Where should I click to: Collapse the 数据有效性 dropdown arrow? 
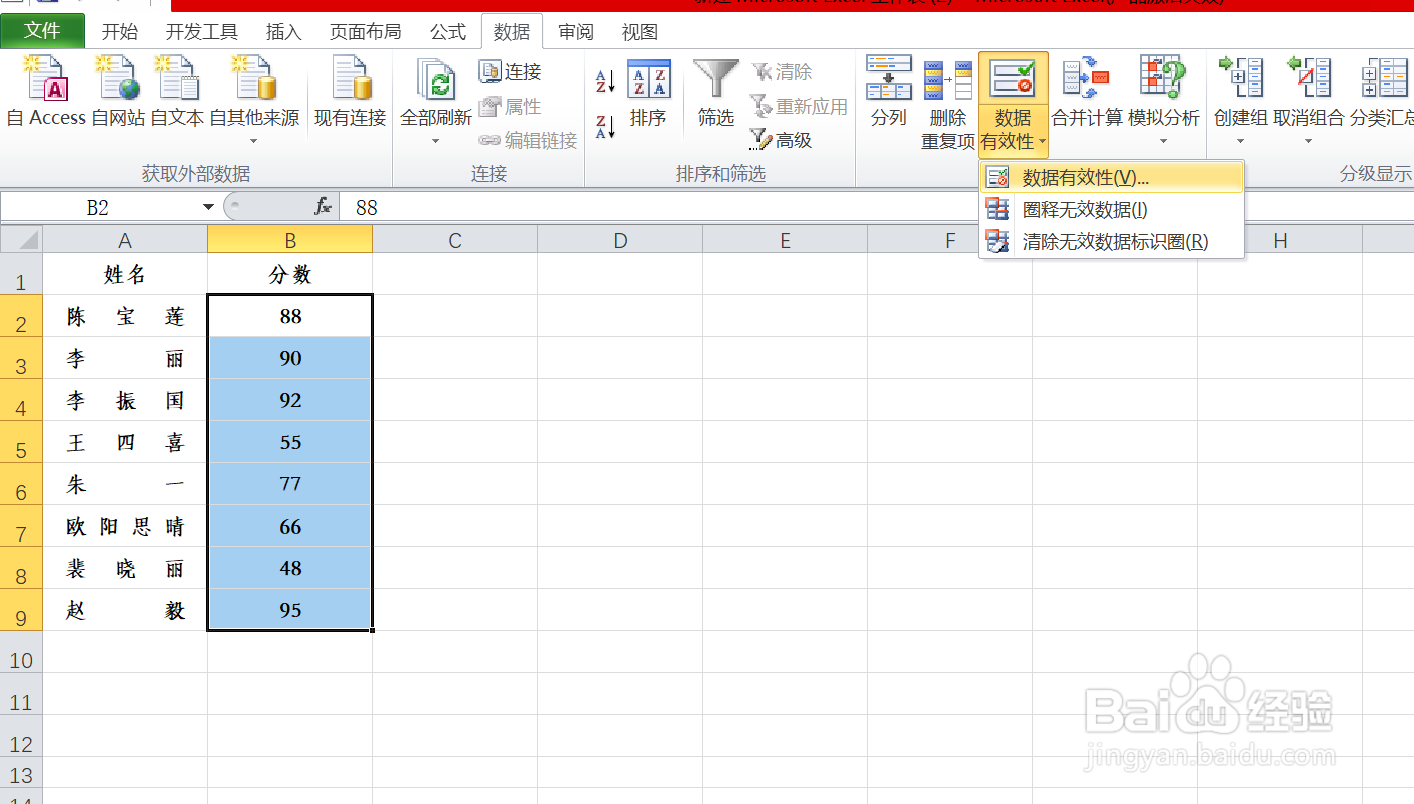click(1043, 142)
